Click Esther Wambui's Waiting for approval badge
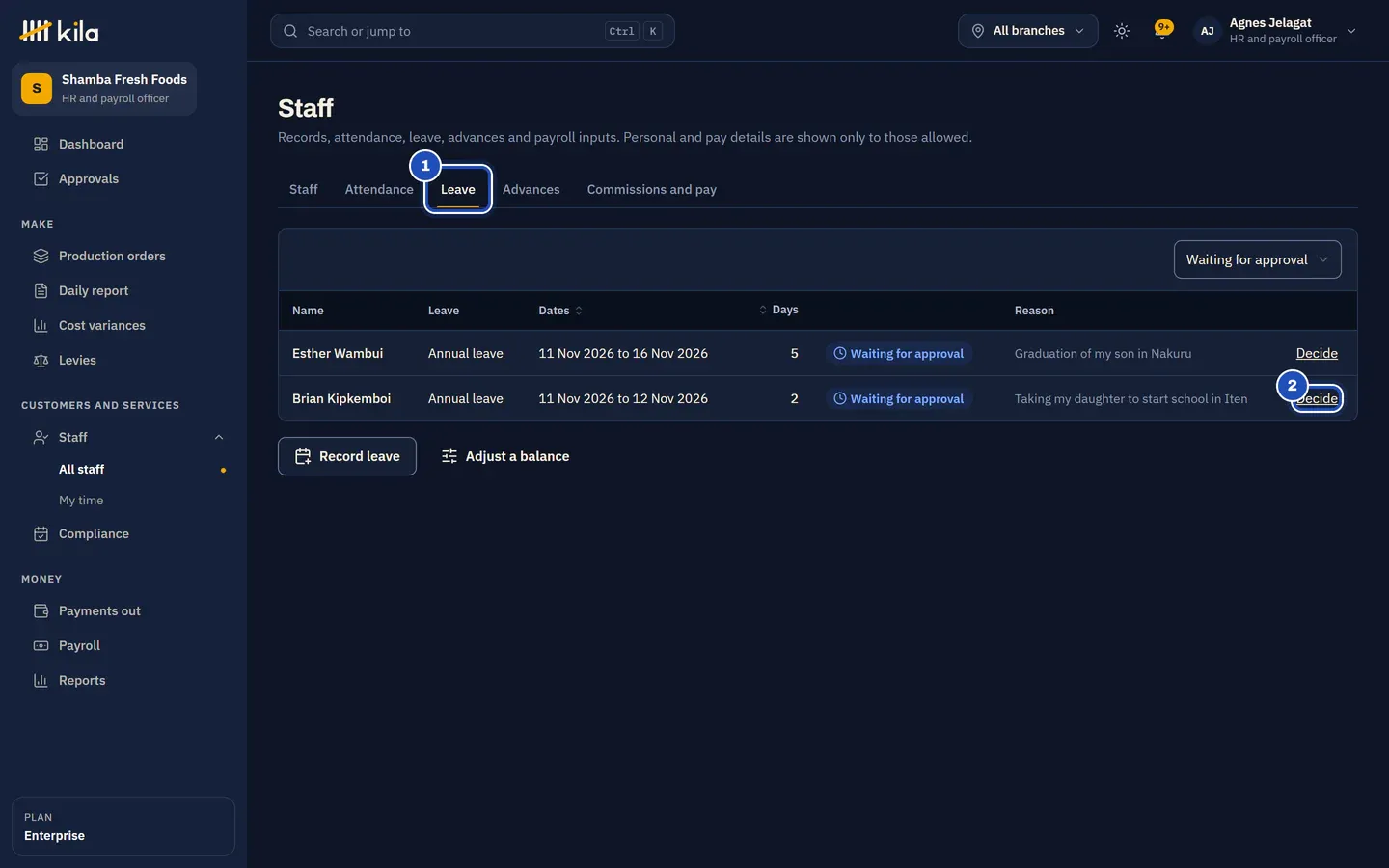The width and height of the screenshot is (1389, 868). point(898,353)
